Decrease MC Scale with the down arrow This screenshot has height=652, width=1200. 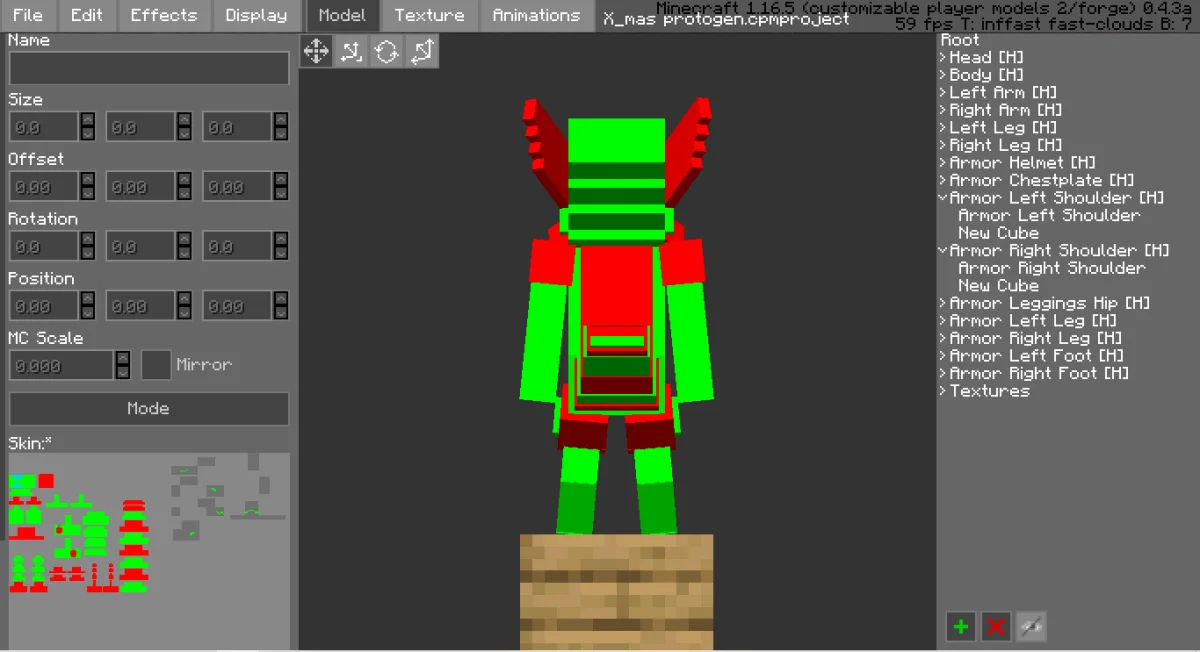click(123, 372)
